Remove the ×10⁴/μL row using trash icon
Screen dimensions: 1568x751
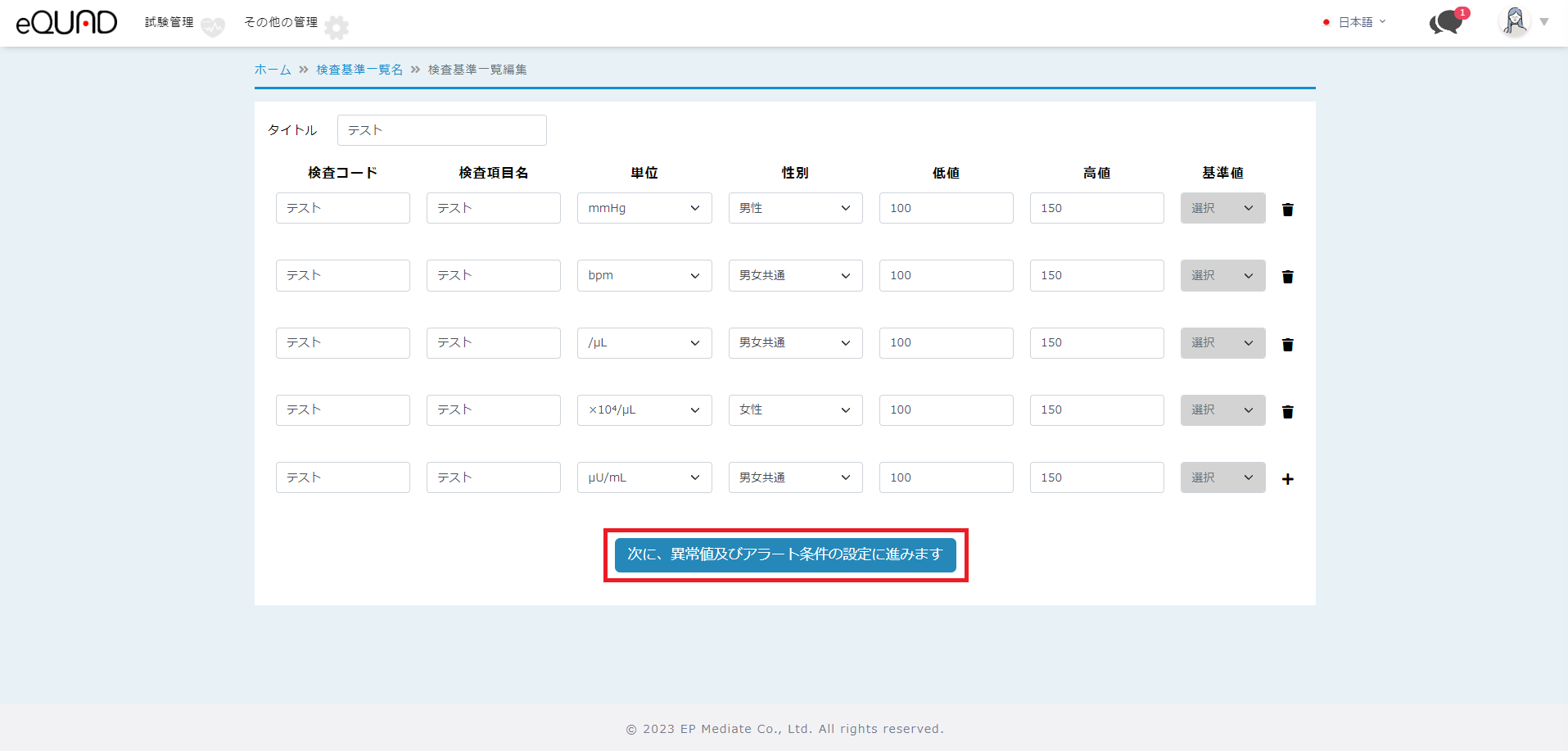[x=1287, y=412]
